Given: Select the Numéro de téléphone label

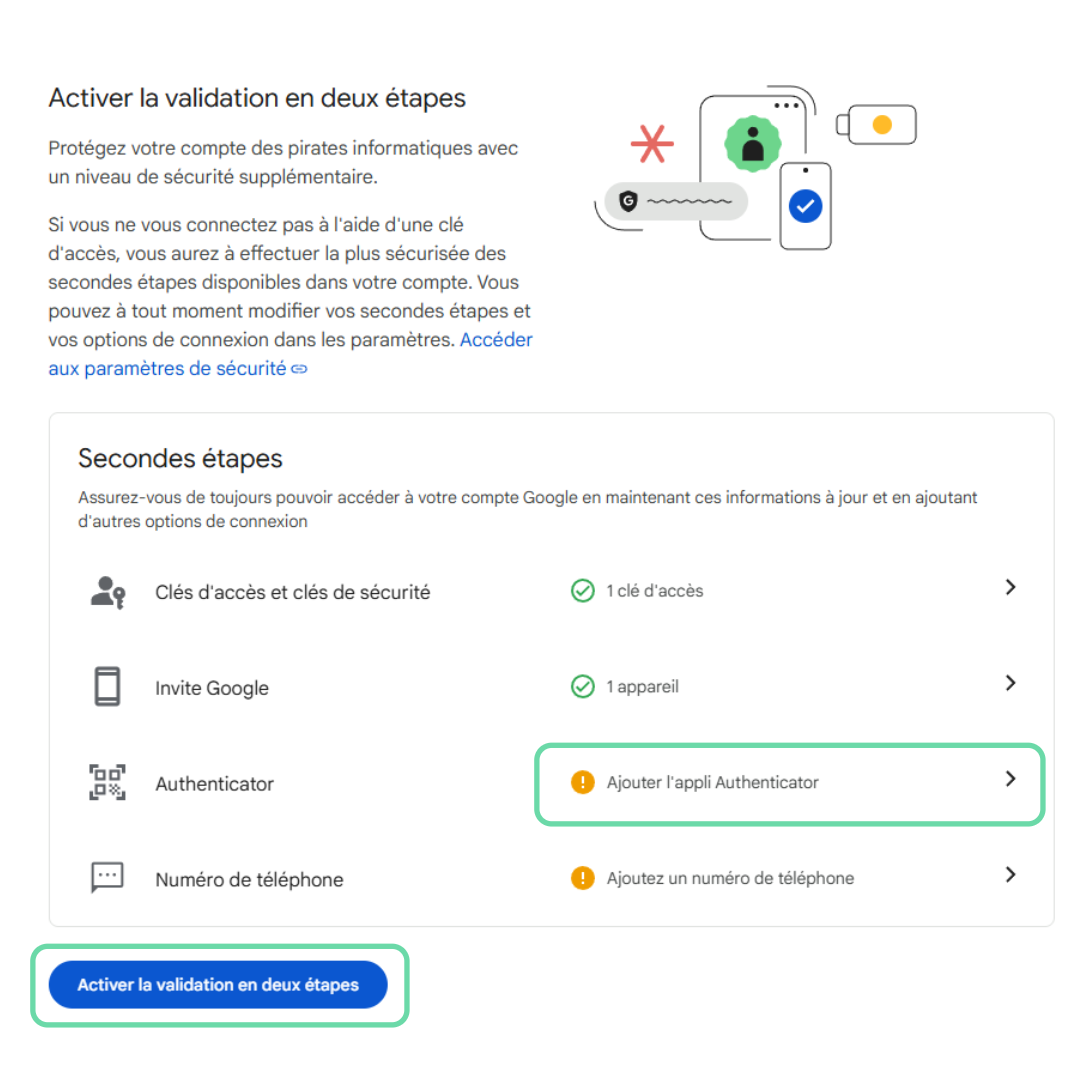Looking at the screenshot, I should 249,880.
